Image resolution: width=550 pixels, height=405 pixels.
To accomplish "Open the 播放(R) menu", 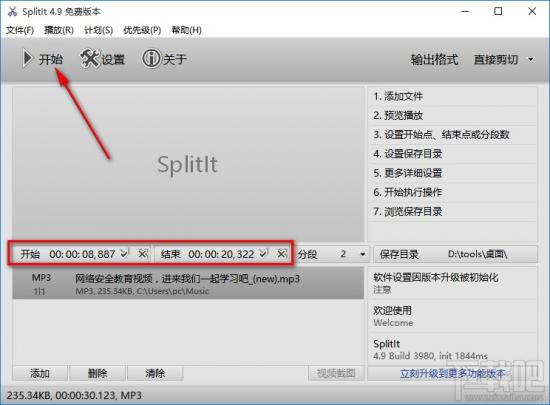I will click(59, 30).
